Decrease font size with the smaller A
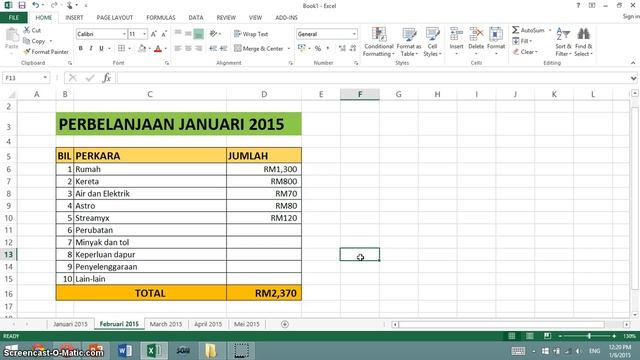The width and height of the screenshot is (640, 360). (164, 34)
